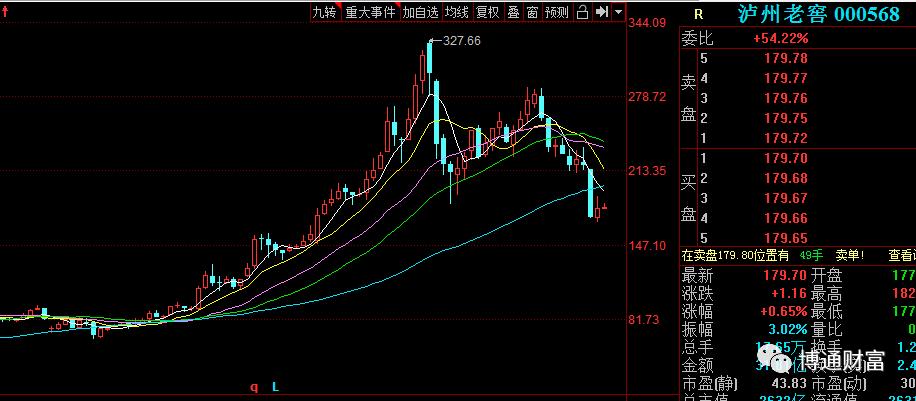Click sell level 3 price 179.76
This screenshot has width=916, height=401.
[786, 98]
